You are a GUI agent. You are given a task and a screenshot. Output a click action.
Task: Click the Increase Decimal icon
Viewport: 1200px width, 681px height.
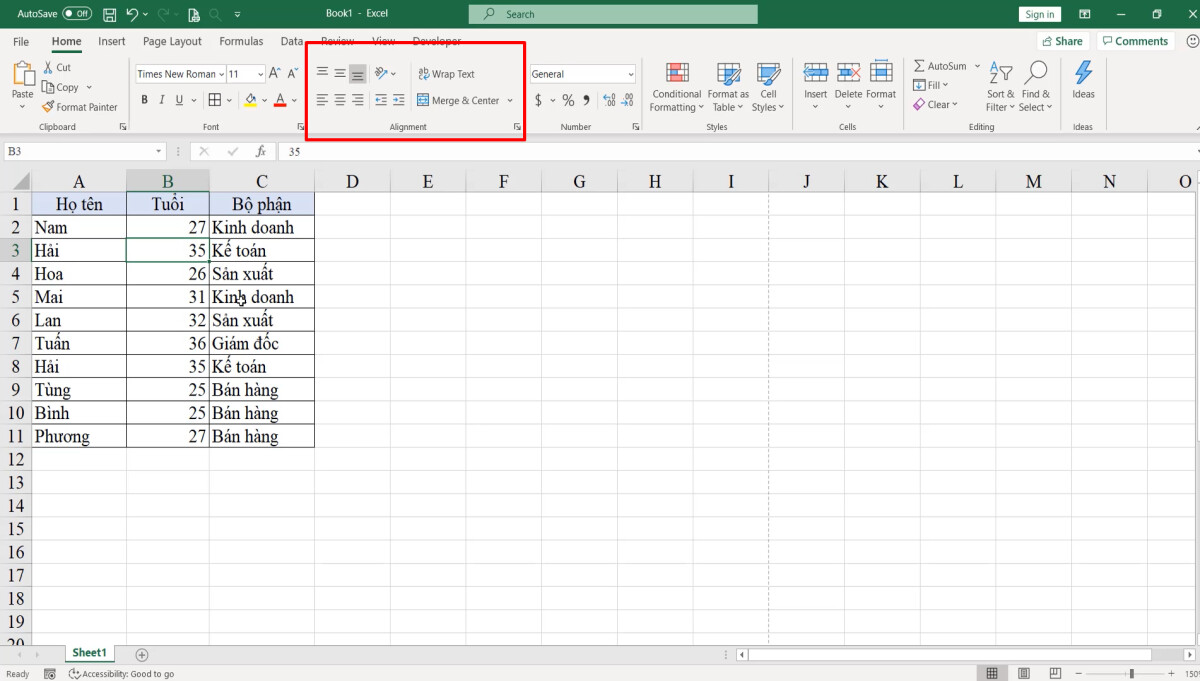(609, 100)
